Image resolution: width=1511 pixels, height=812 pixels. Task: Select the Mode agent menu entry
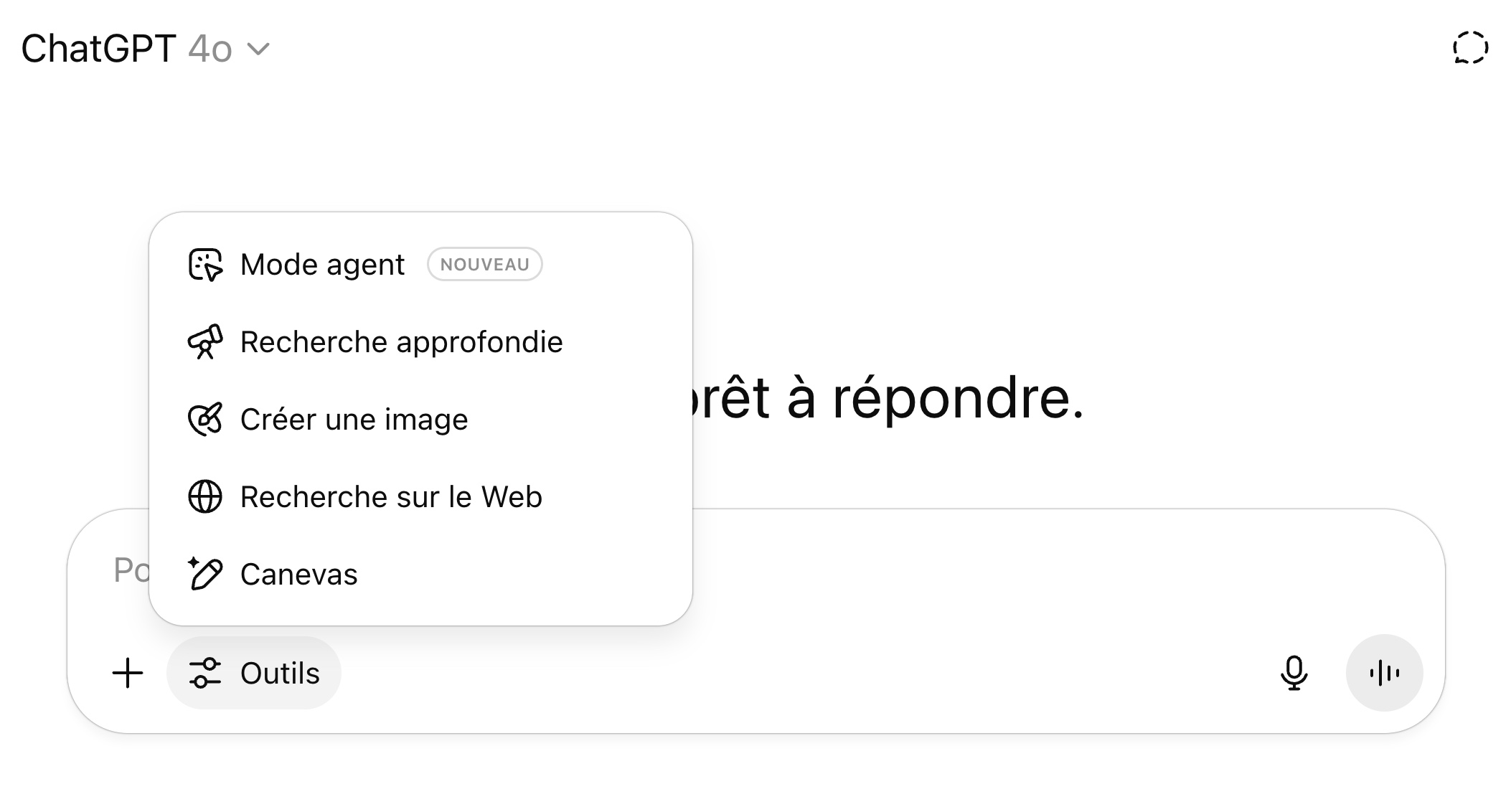323,265
